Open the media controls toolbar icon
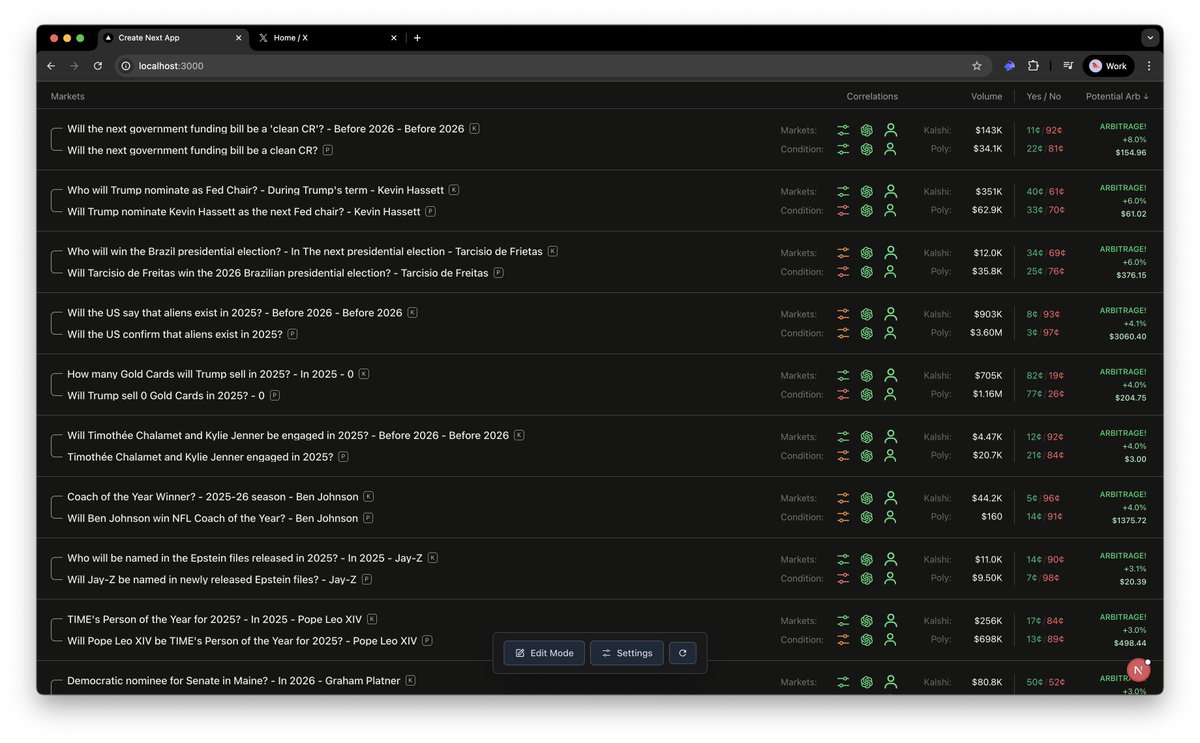The width and height of the screenshot is (1200, 743). (1068, 66)
